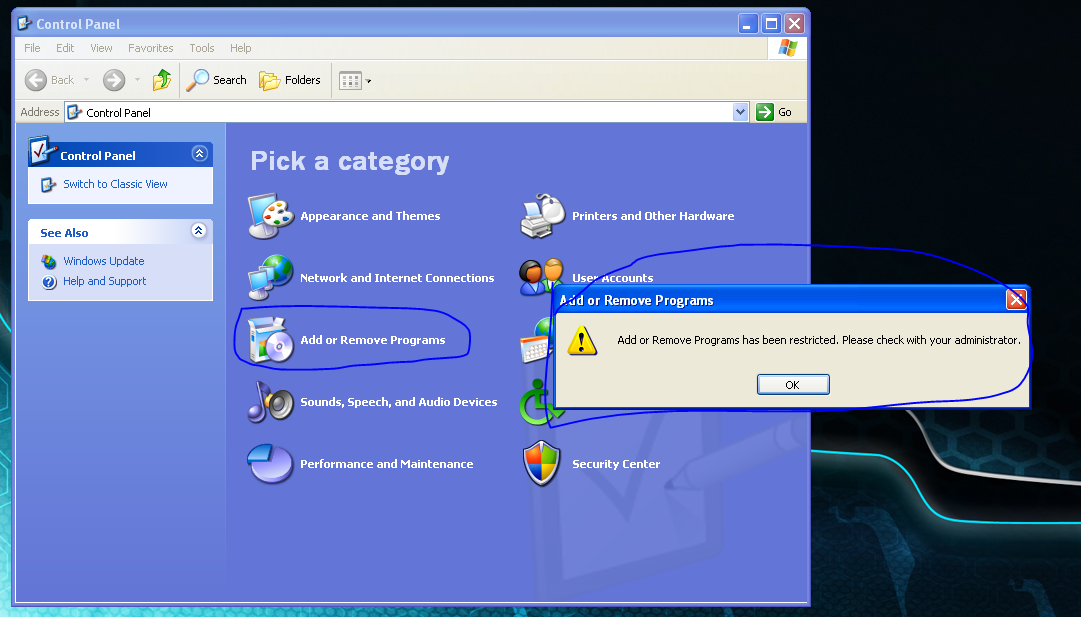Open the Appearance and Themes icon
The height and width of the screenshot is (617, 1081).
[x=271, y=216]
